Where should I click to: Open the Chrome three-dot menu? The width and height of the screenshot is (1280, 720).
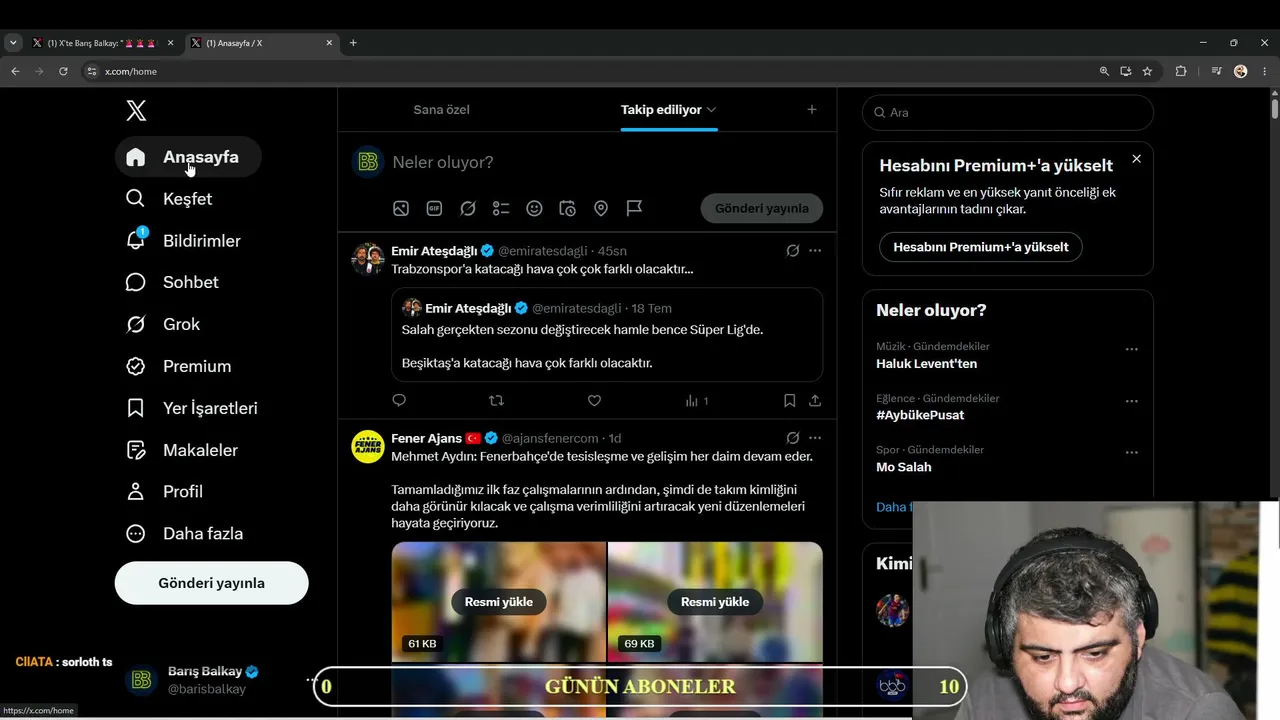coord(1264,71)
